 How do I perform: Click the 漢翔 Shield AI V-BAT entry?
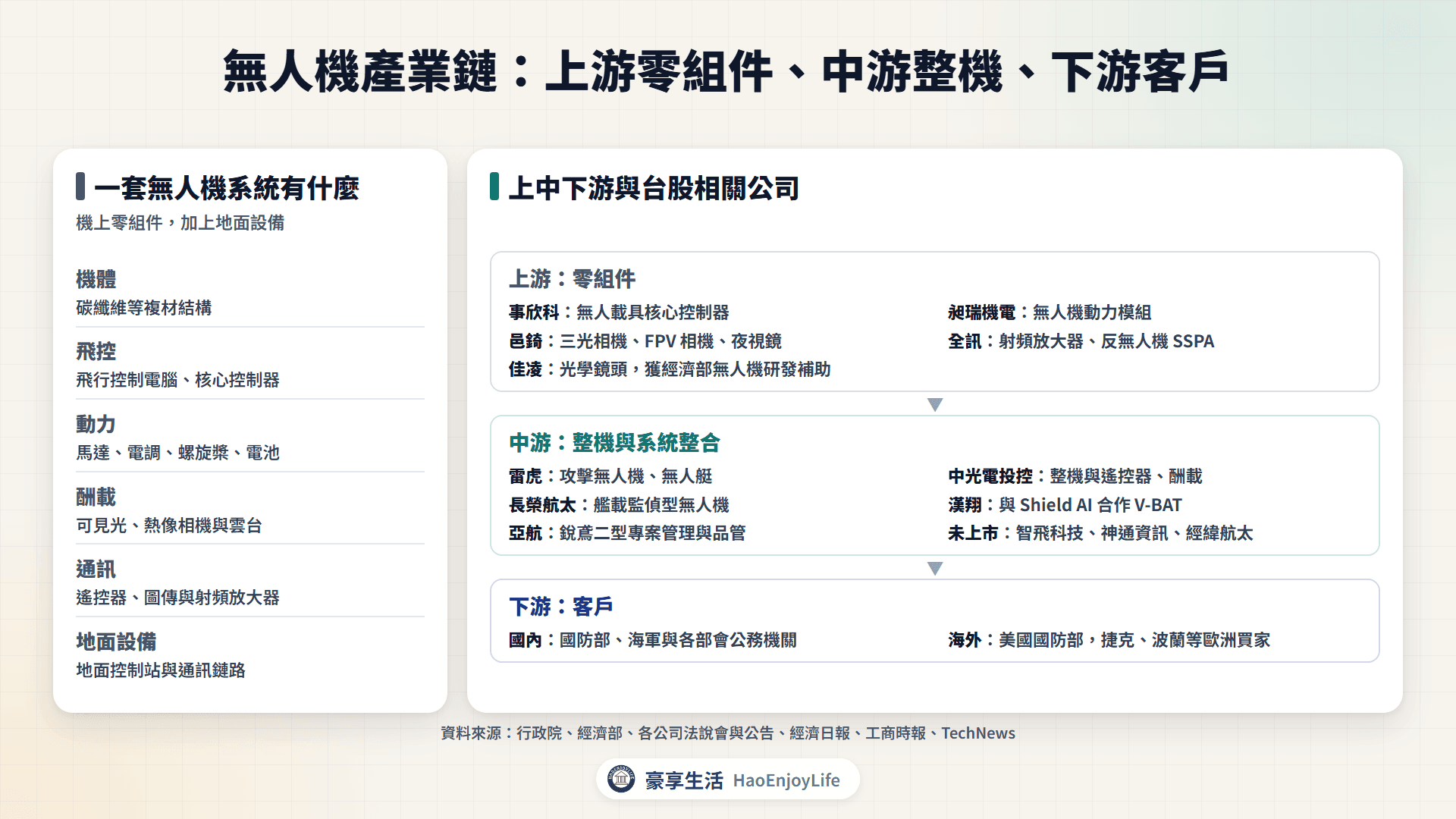1065,505
